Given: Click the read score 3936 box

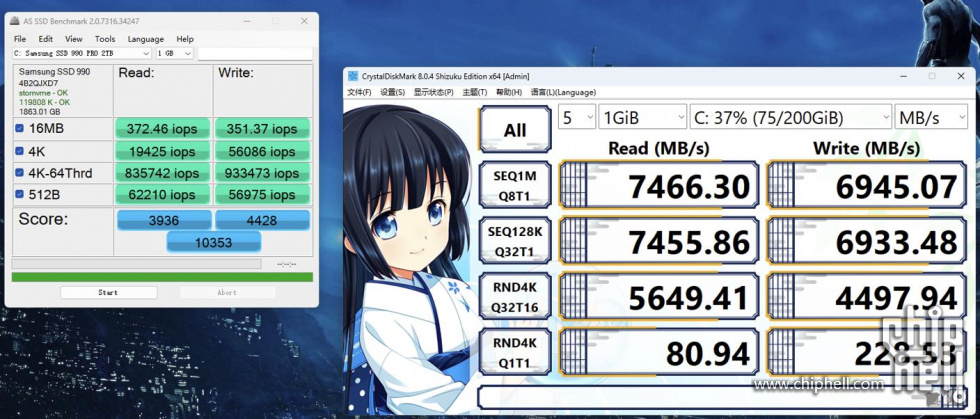Looking at the screenshot, I should coord(164,220).
